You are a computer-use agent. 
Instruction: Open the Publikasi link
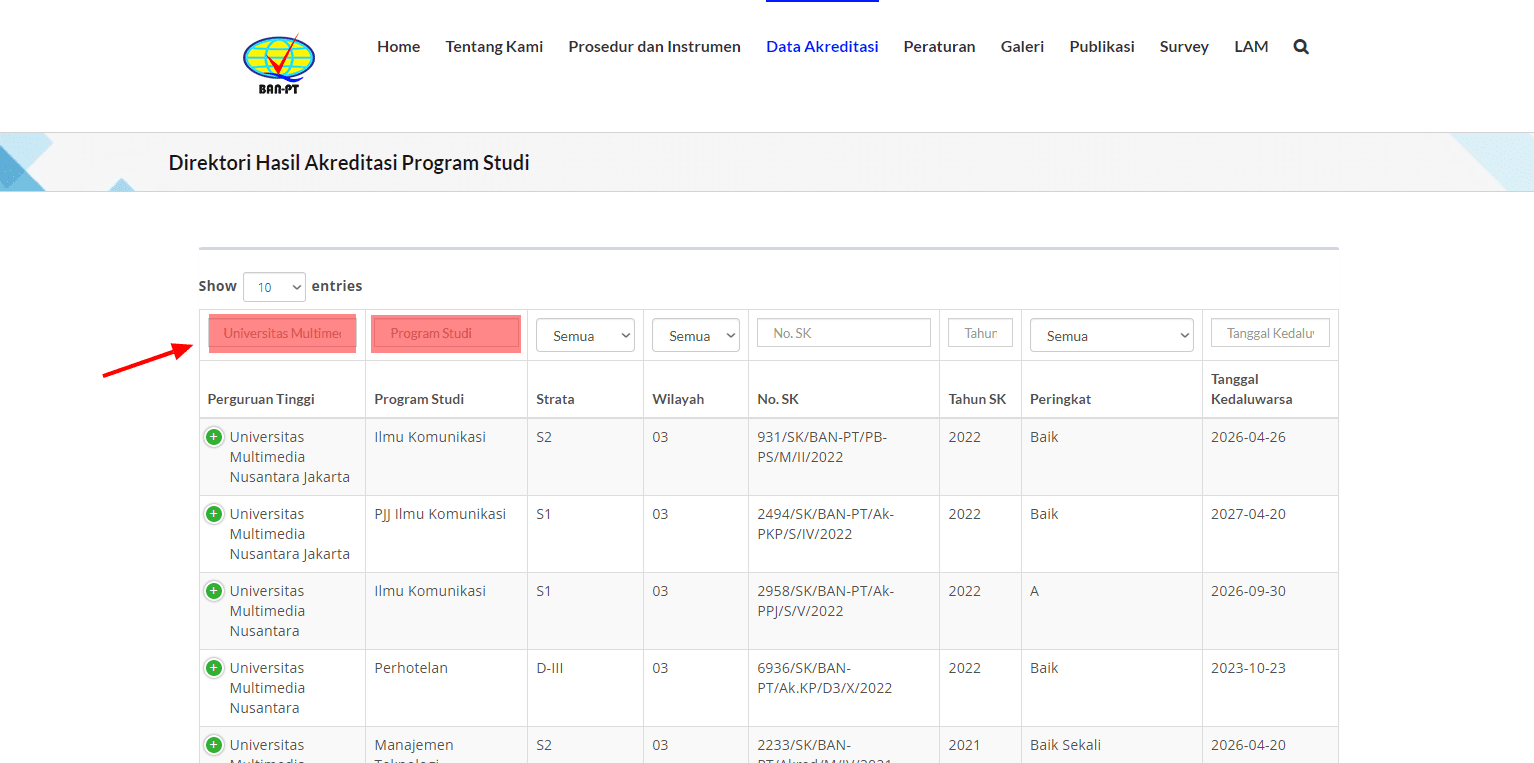(1101, 47)
